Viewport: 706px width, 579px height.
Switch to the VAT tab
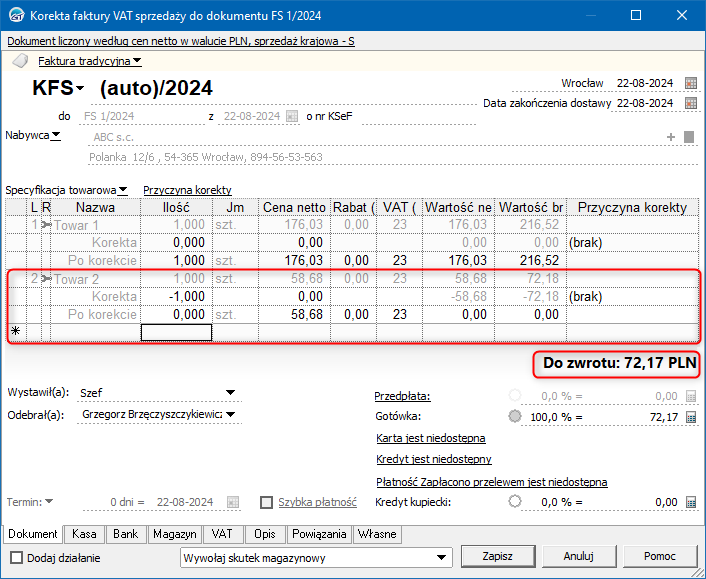(x=222, y=534)
